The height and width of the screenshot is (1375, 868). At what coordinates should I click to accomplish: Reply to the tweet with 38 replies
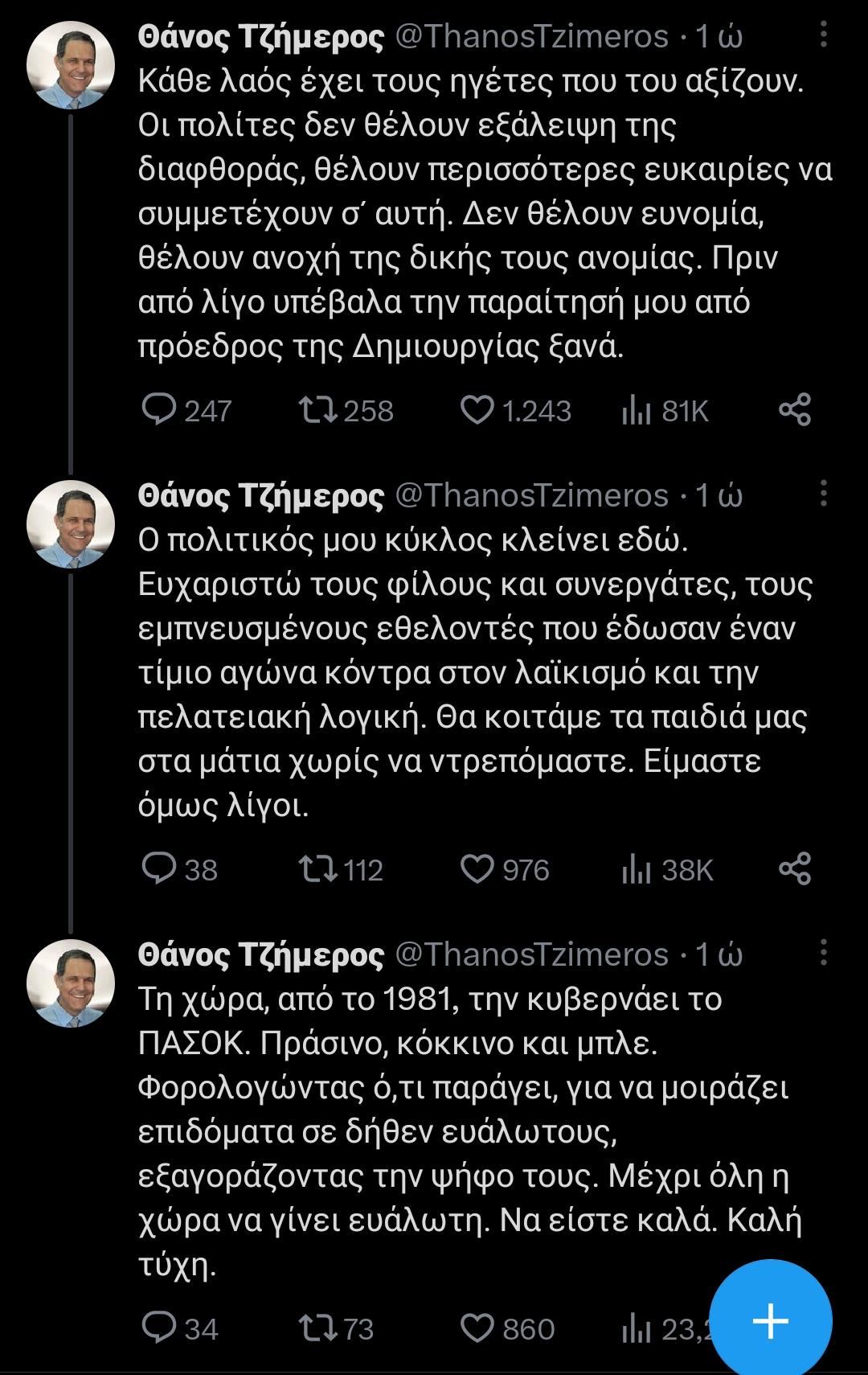click(x=159, y=869)
